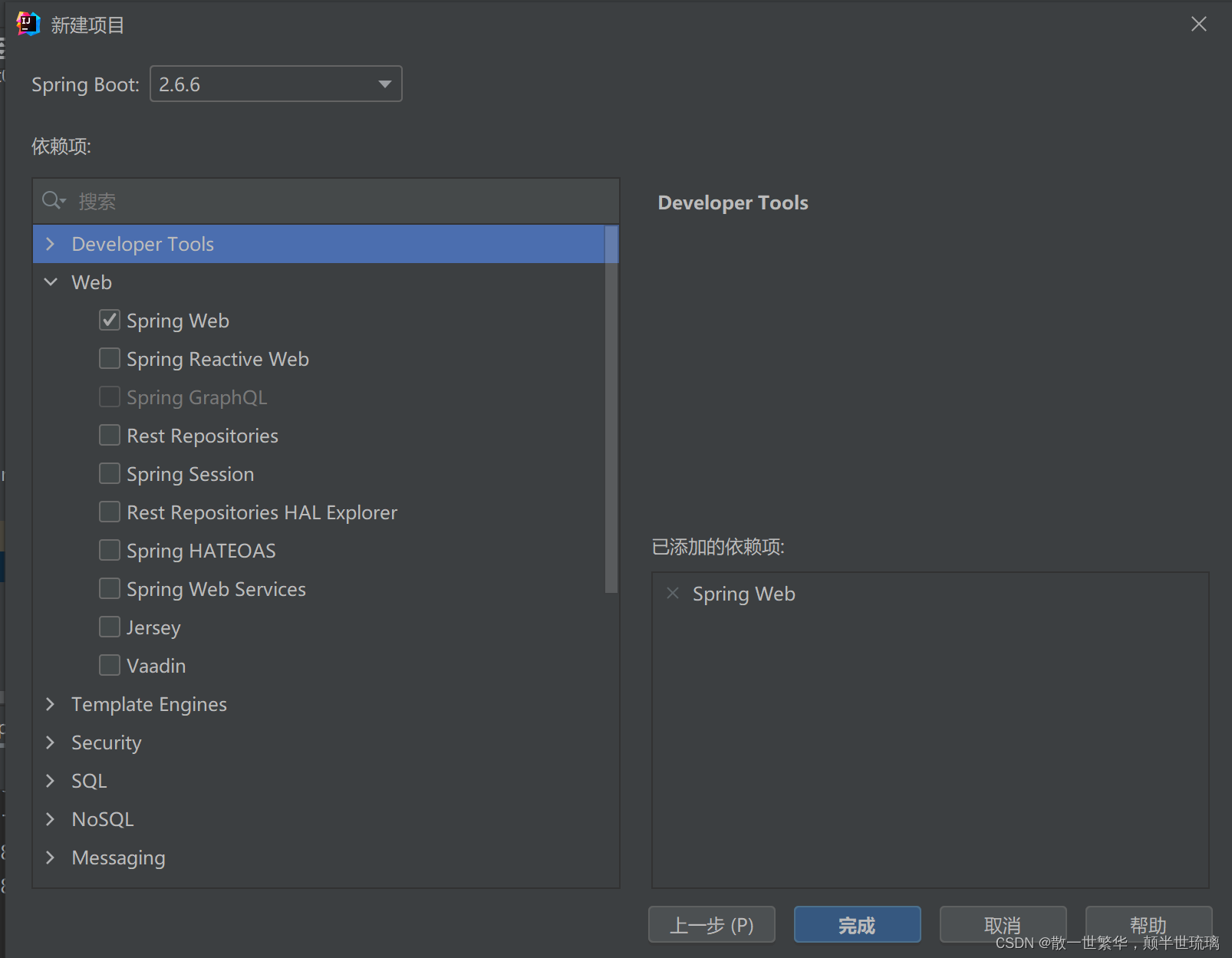Select the Messaging row text

118,858
